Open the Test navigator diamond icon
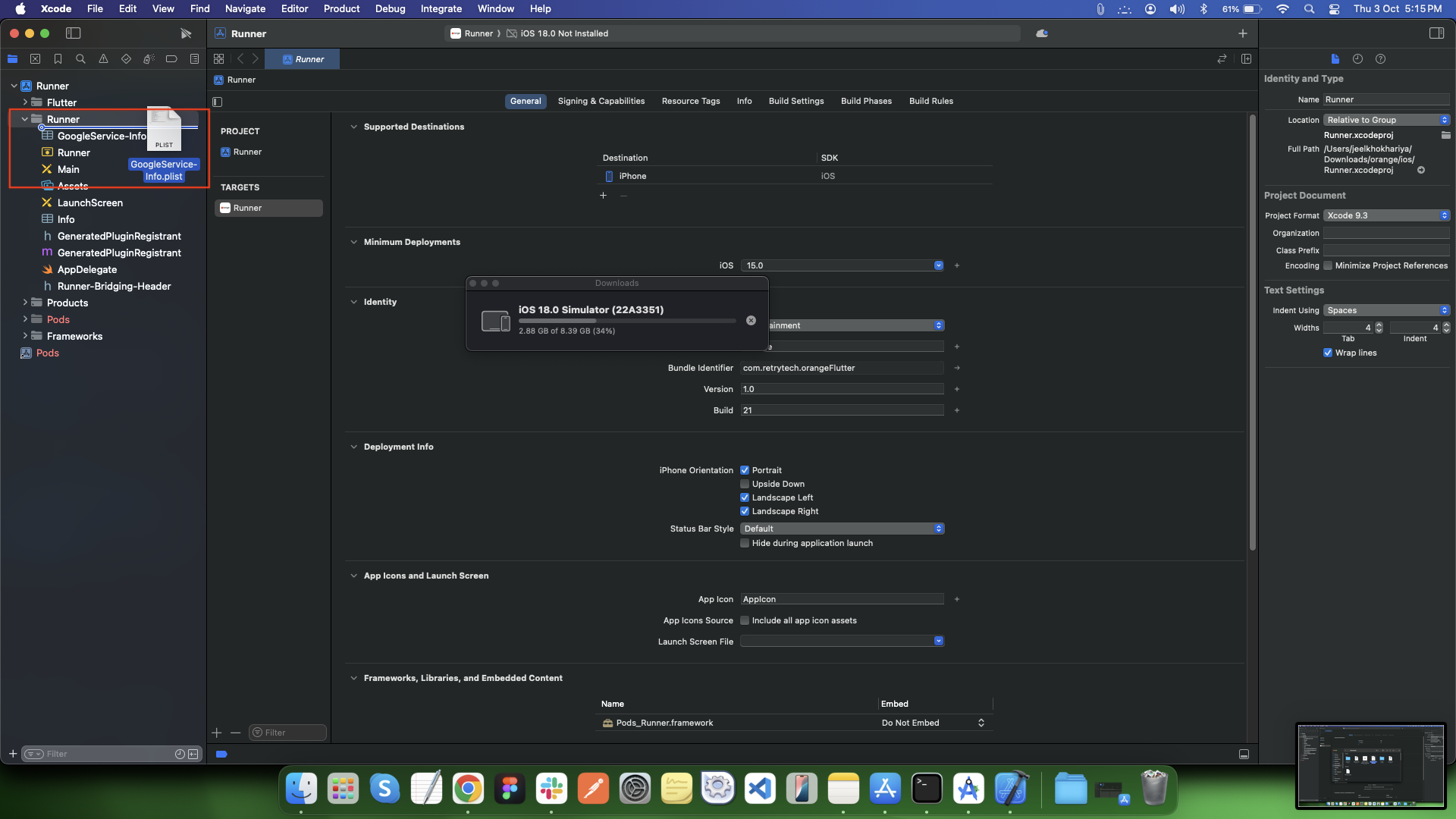Image resolution: width=1456 pixels, height=819 pixels. pyautogui.click(x=126, y=59)
